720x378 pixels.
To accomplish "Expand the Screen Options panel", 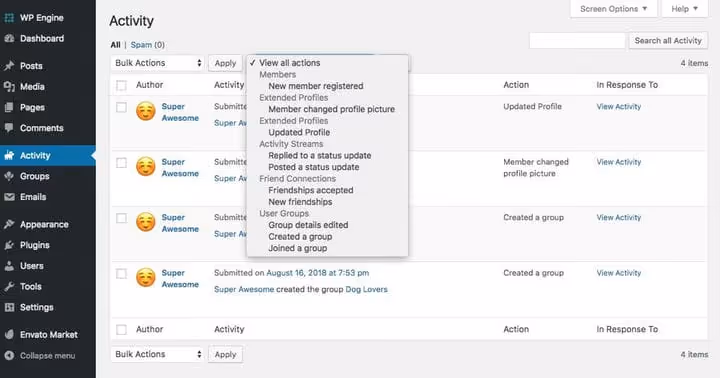I will [613, 9].
